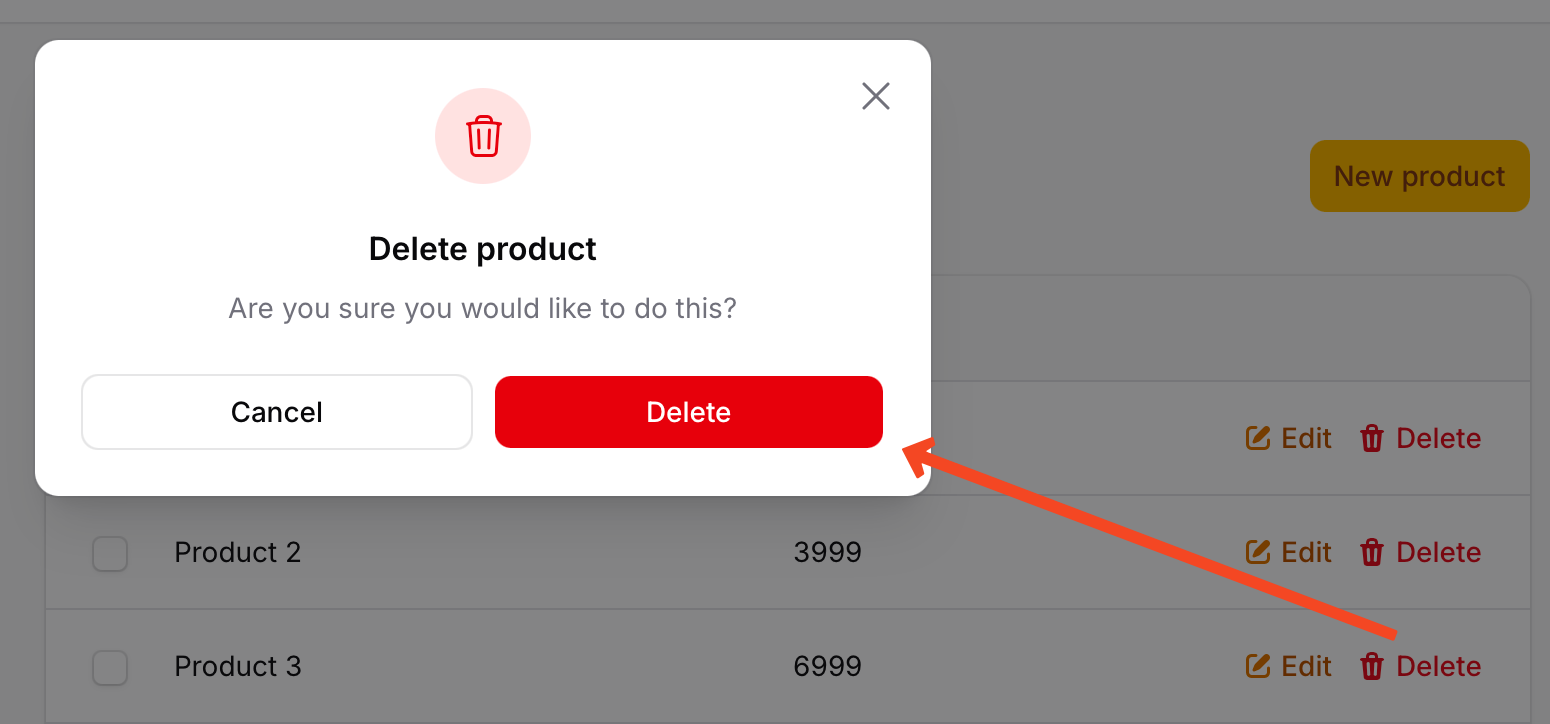Select the Product 2 checkbox
The image size is (1550, 724).
[110, 553]
